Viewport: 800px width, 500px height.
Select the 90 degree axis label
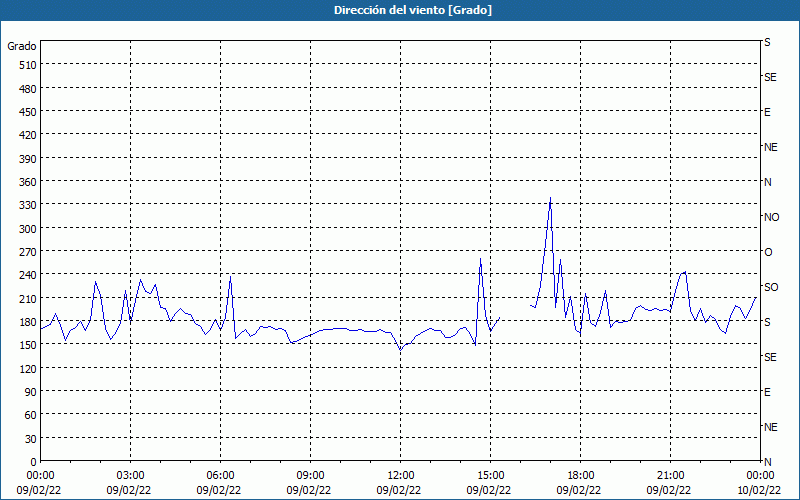point(31,392)
